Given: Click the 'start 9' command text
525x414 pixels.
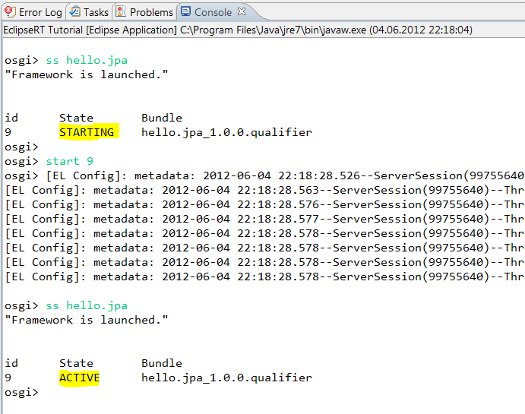Looking at the screenshot, I should (x=70, y=161).
